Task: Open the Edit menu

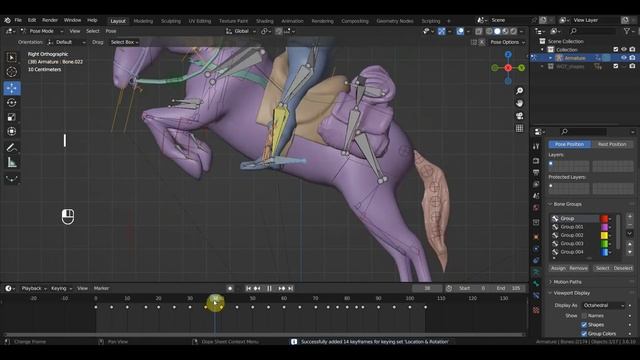Action: [32, 20]
